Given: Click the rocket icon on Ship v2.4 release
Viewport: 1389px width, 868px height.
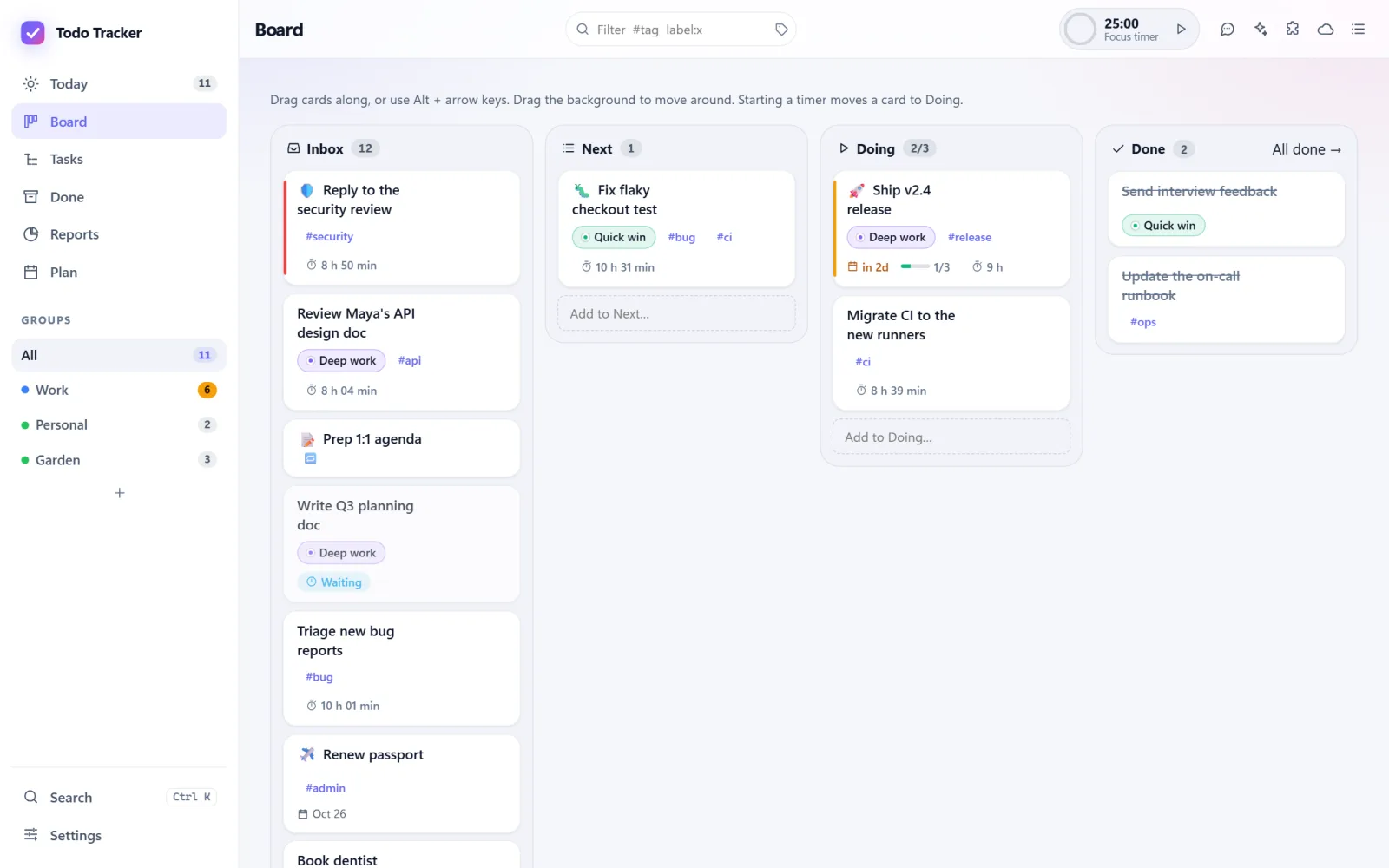Looking at the screenshot, I should (857, 190).
